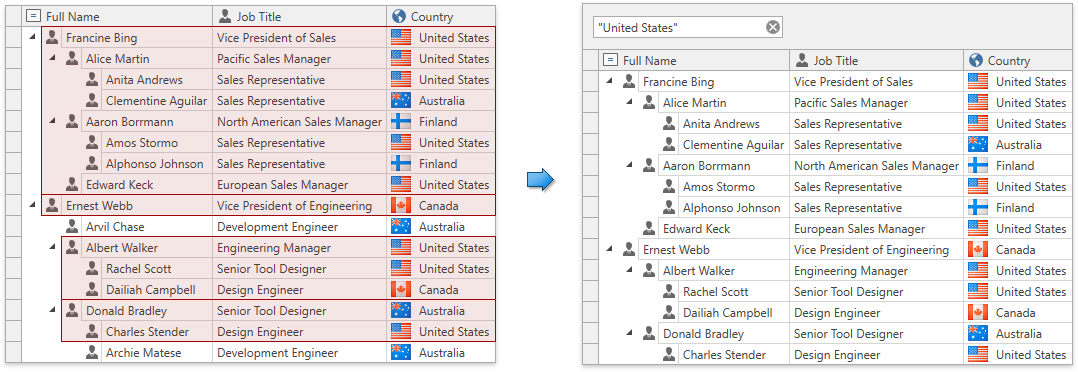Click the globe icon in right Country header
This screenshot has height=372, width=1078.
click(976, 61)
